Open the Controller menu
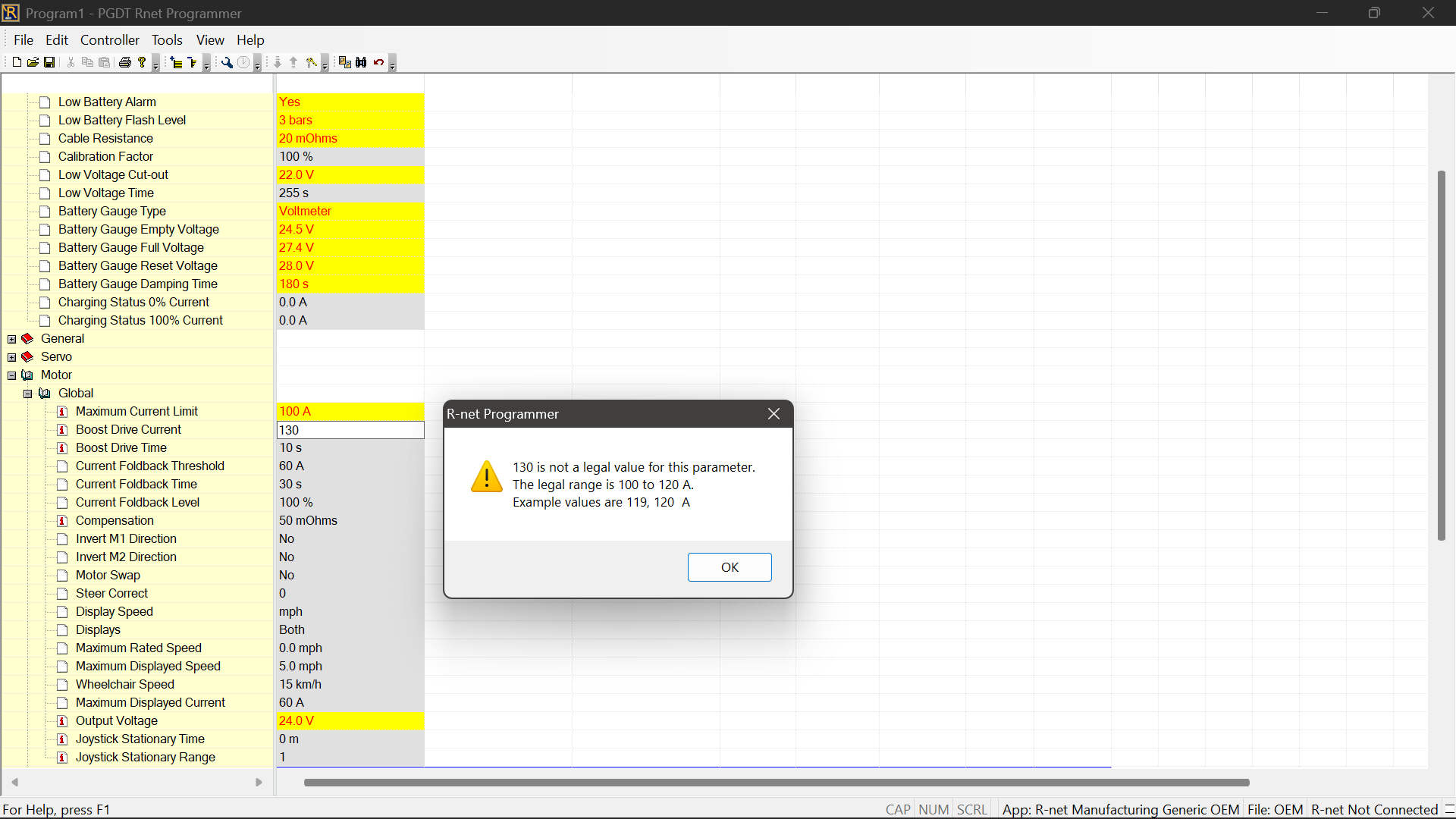 [109, 40]
